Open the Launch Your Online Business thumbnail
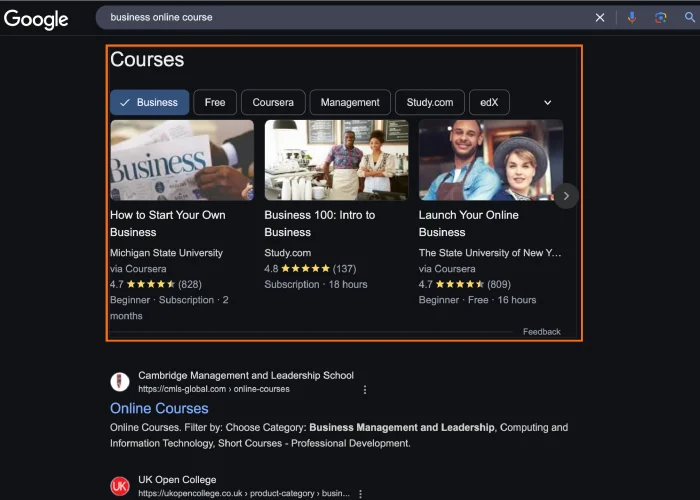The image size is (700, 500). tap(491, 160)
